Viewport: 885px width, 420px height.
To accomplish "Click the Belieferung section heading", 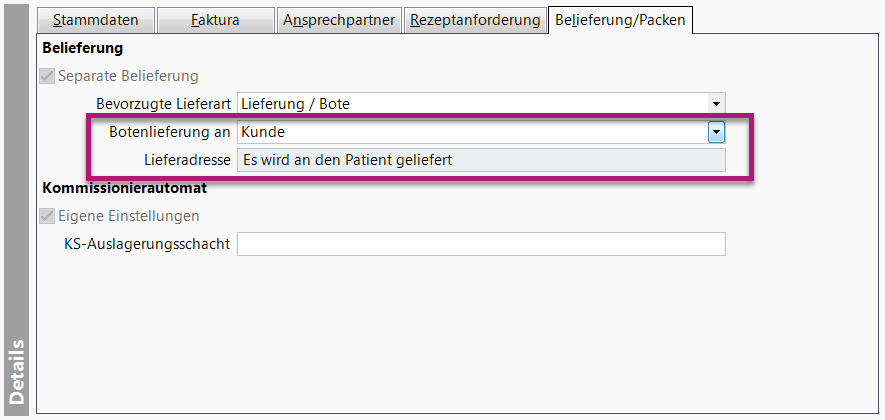I will pyautogui.click(x=83, y=47).
